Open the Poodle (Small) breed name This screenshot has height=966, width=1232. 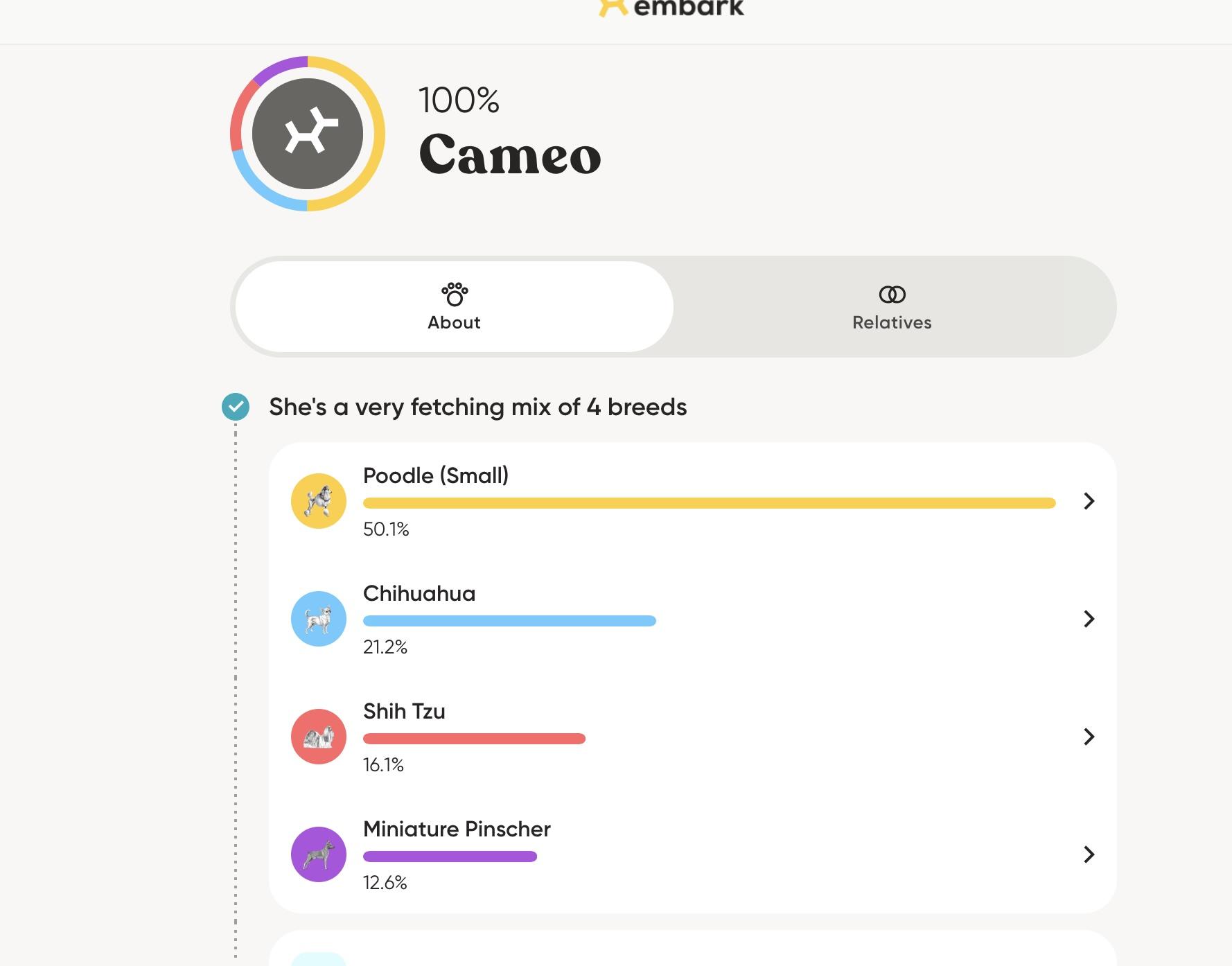click(x=436, y=475)
